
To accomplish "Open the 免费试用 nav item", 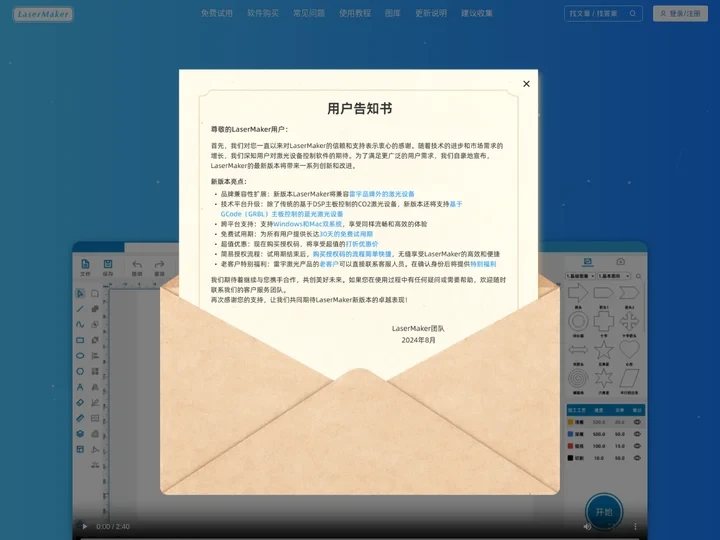I will 217,13.
